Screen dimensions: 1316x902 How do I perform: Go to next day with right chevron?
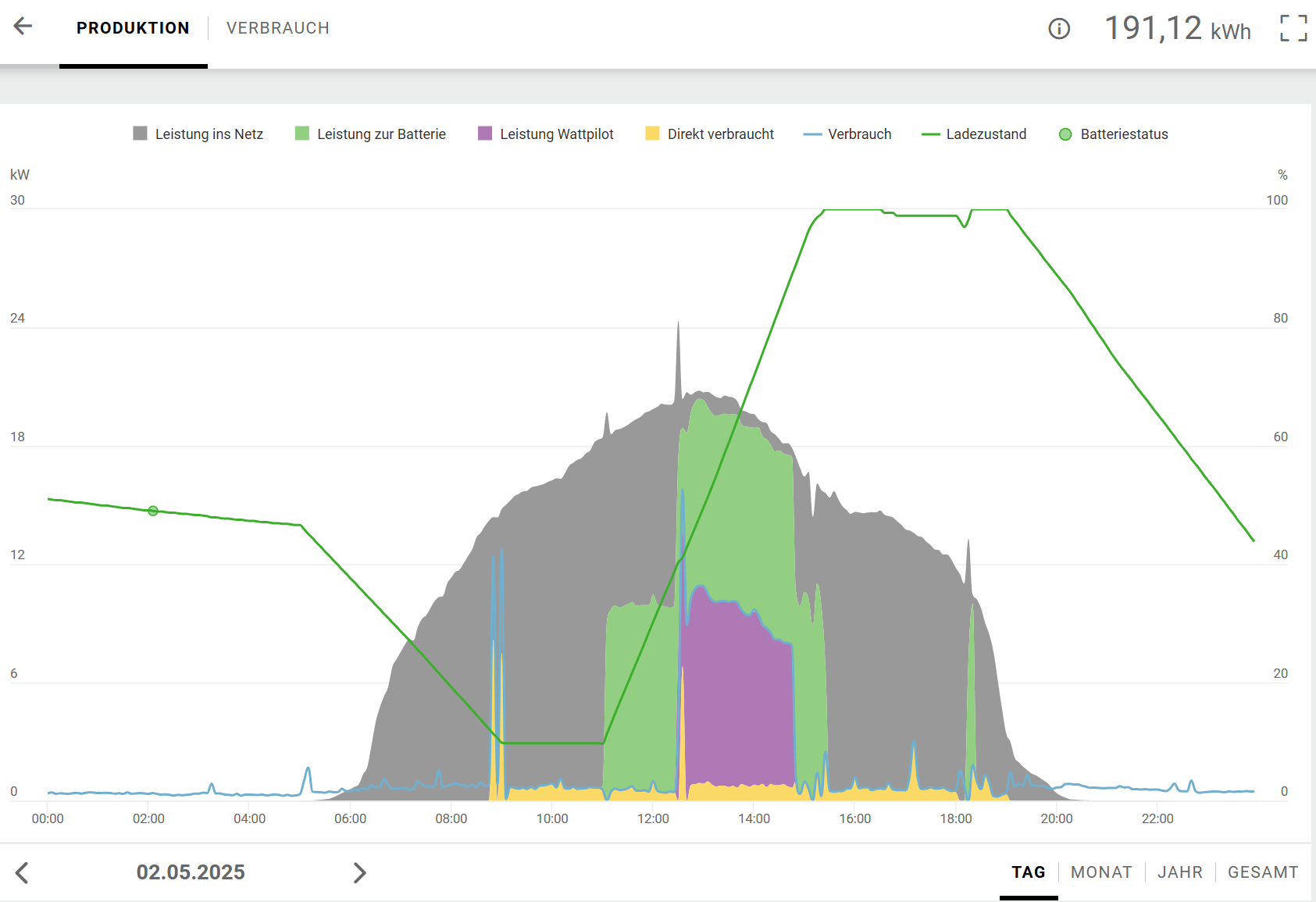pyautogui.click(x=359, y=872)
